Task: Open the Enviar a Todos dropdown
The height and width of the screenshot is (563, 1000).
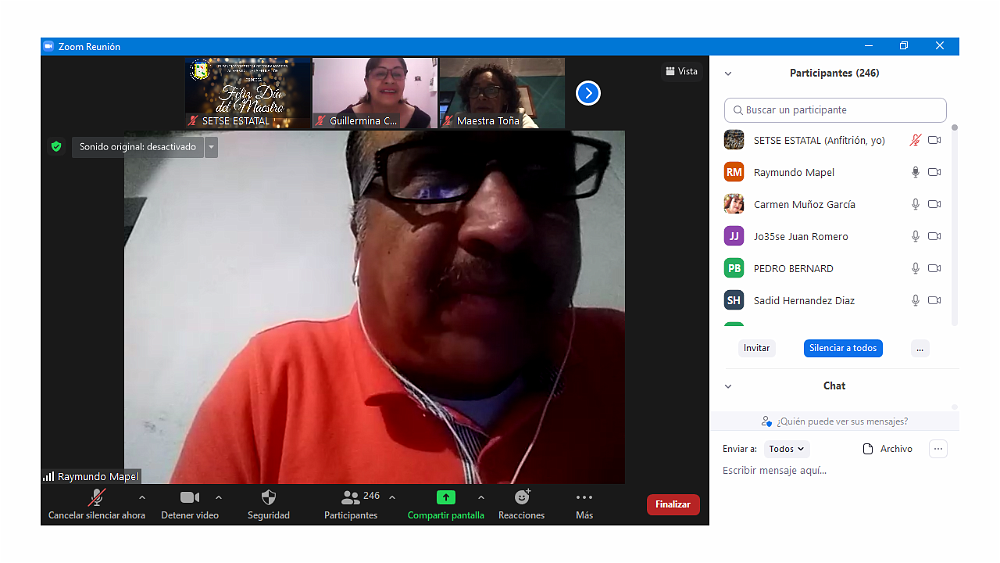Action: tap(787, 449)
